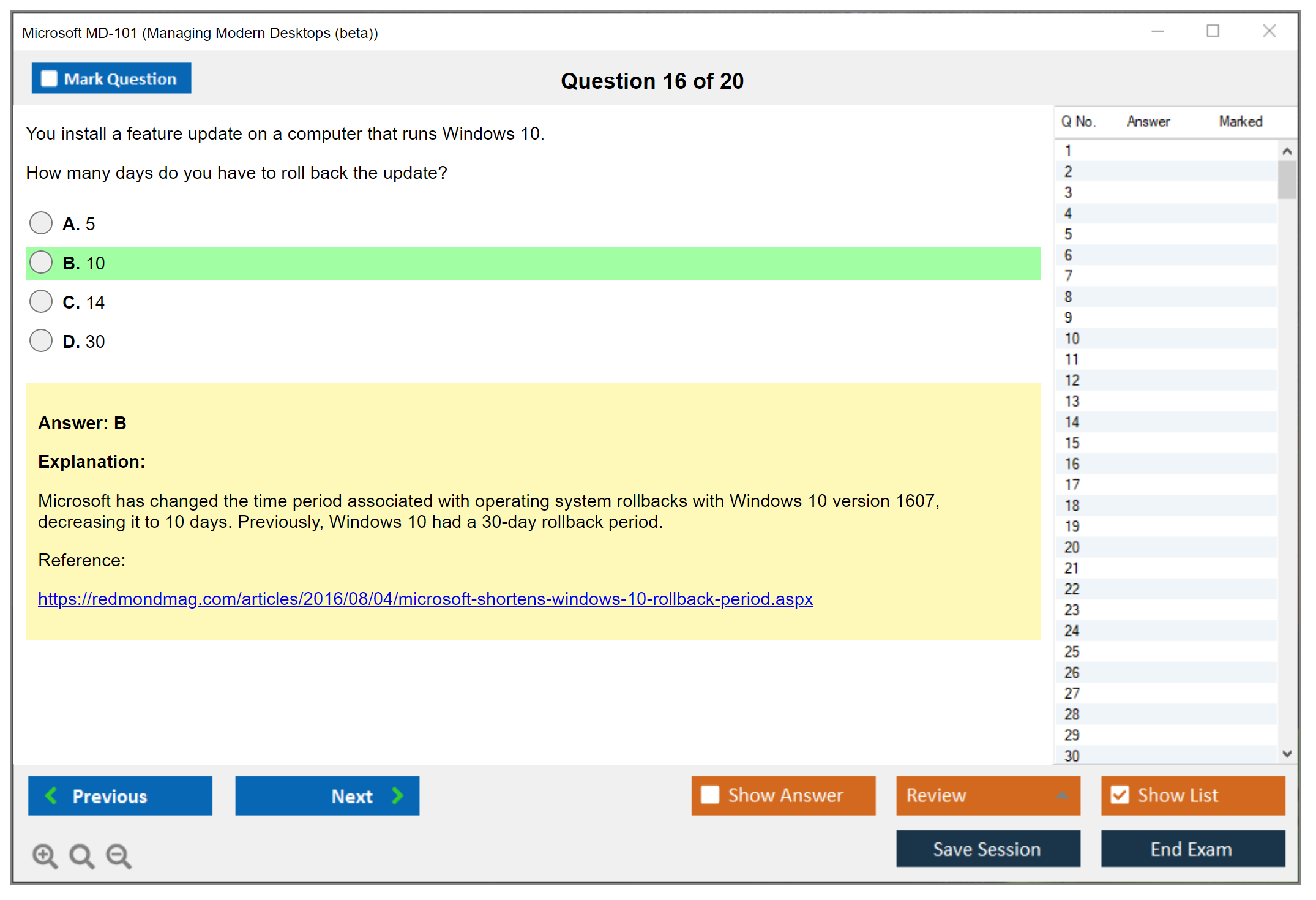Maximize the exam window
This screenshot has height=900, width=1316.
[1213, 31]
